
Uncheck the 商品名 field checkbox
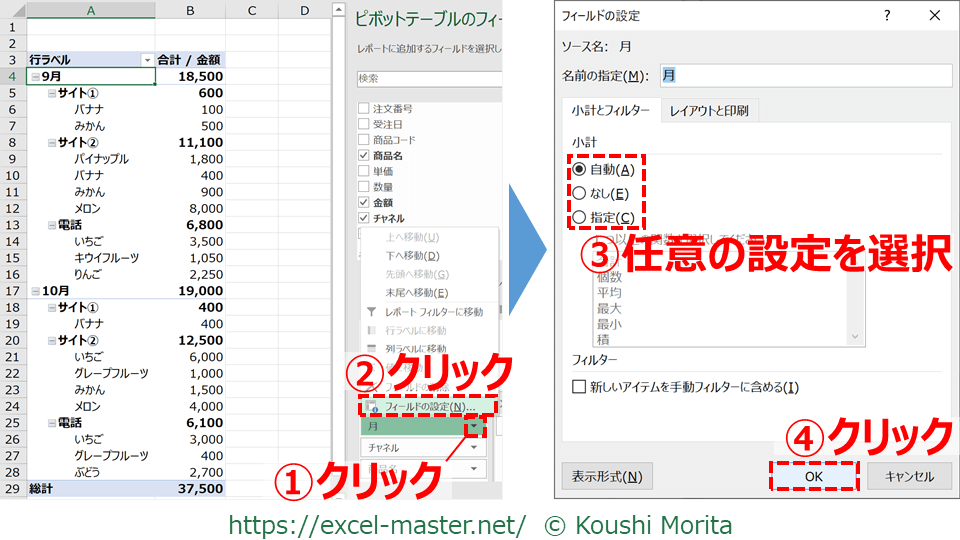point(364,156)
